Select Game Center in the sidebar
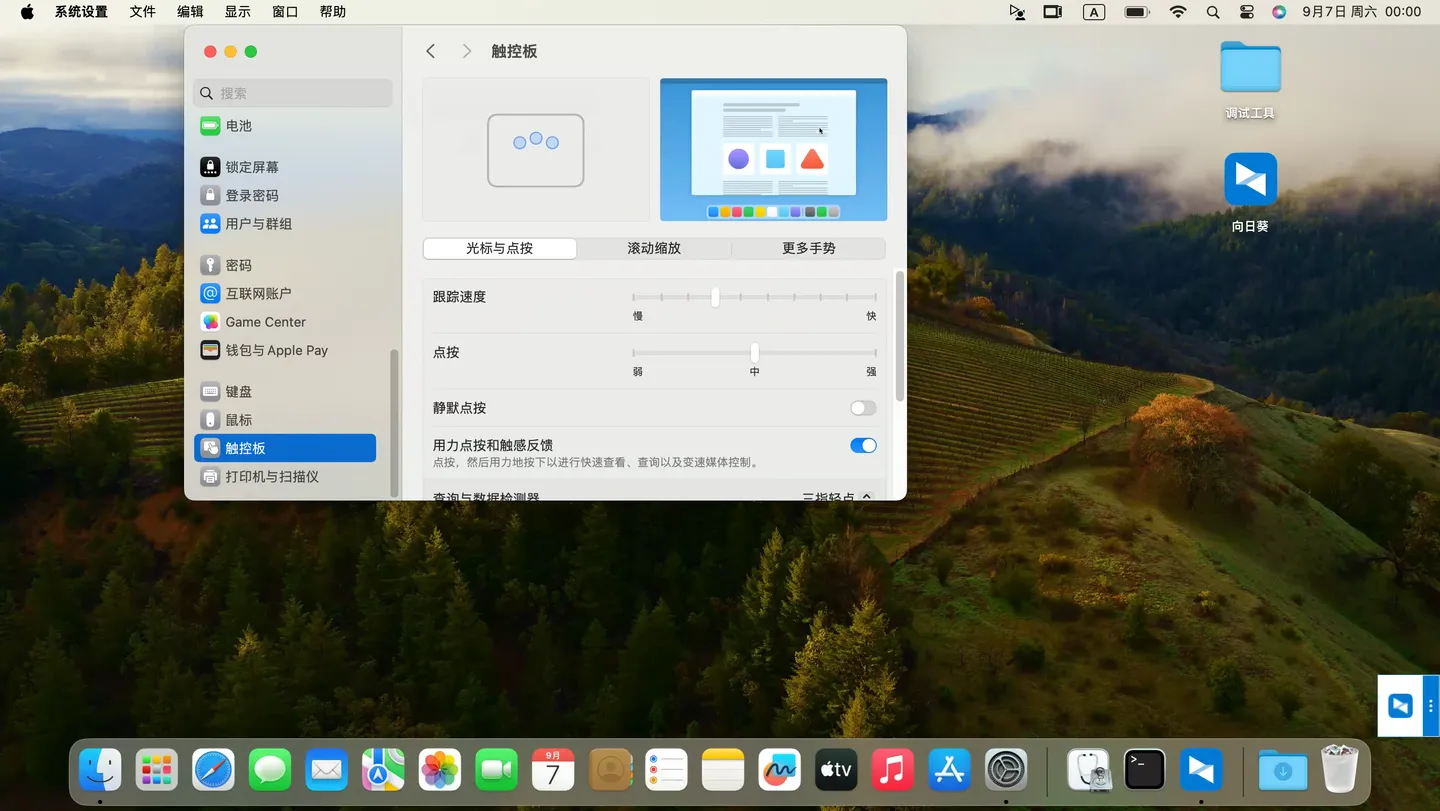1440x811 pixels. [263, 321]
